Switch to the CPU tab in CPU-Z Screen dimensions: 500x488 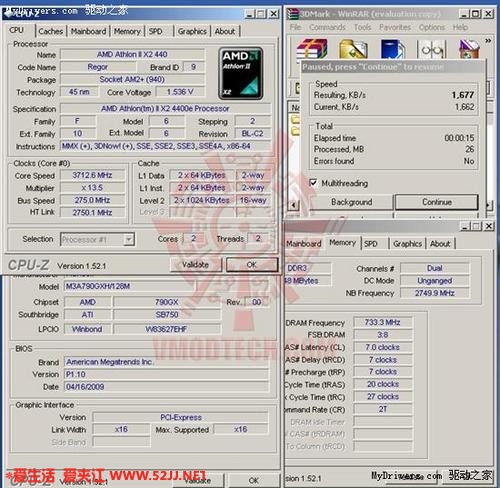17,30
